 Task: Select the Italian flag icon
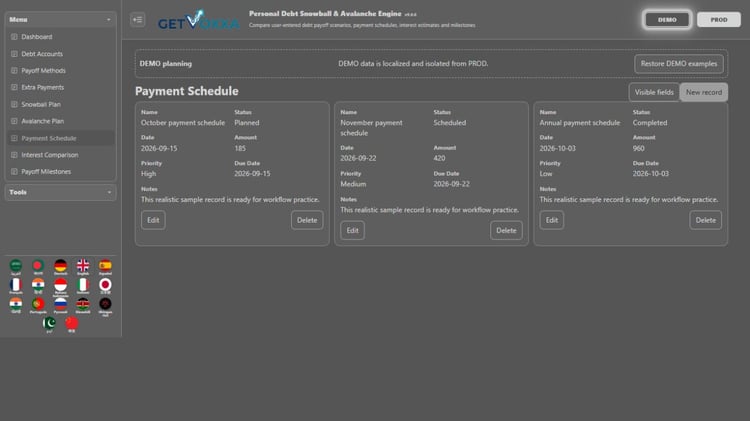click(x=83, y=285)
